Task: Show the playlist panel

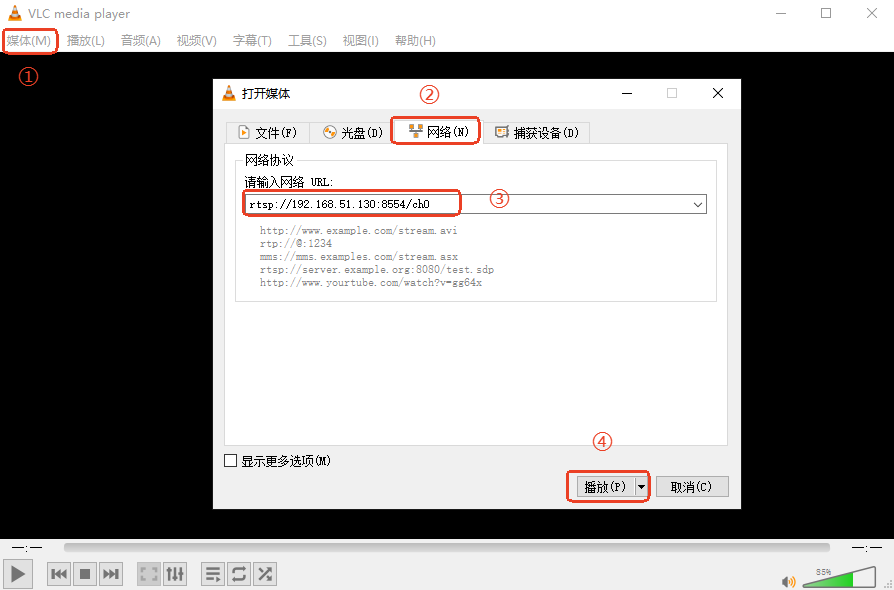Action: [213, 573]
